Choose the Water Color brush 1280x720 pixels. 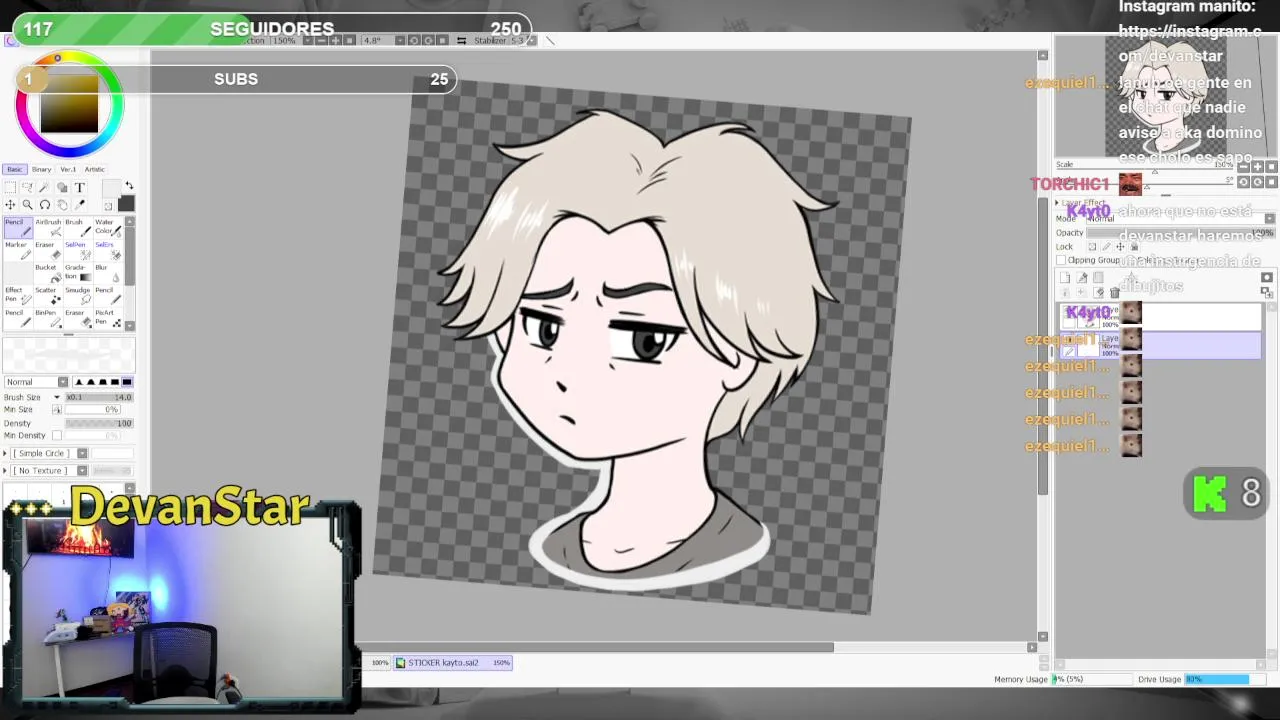pyautogui.click(x=108, y=228)
